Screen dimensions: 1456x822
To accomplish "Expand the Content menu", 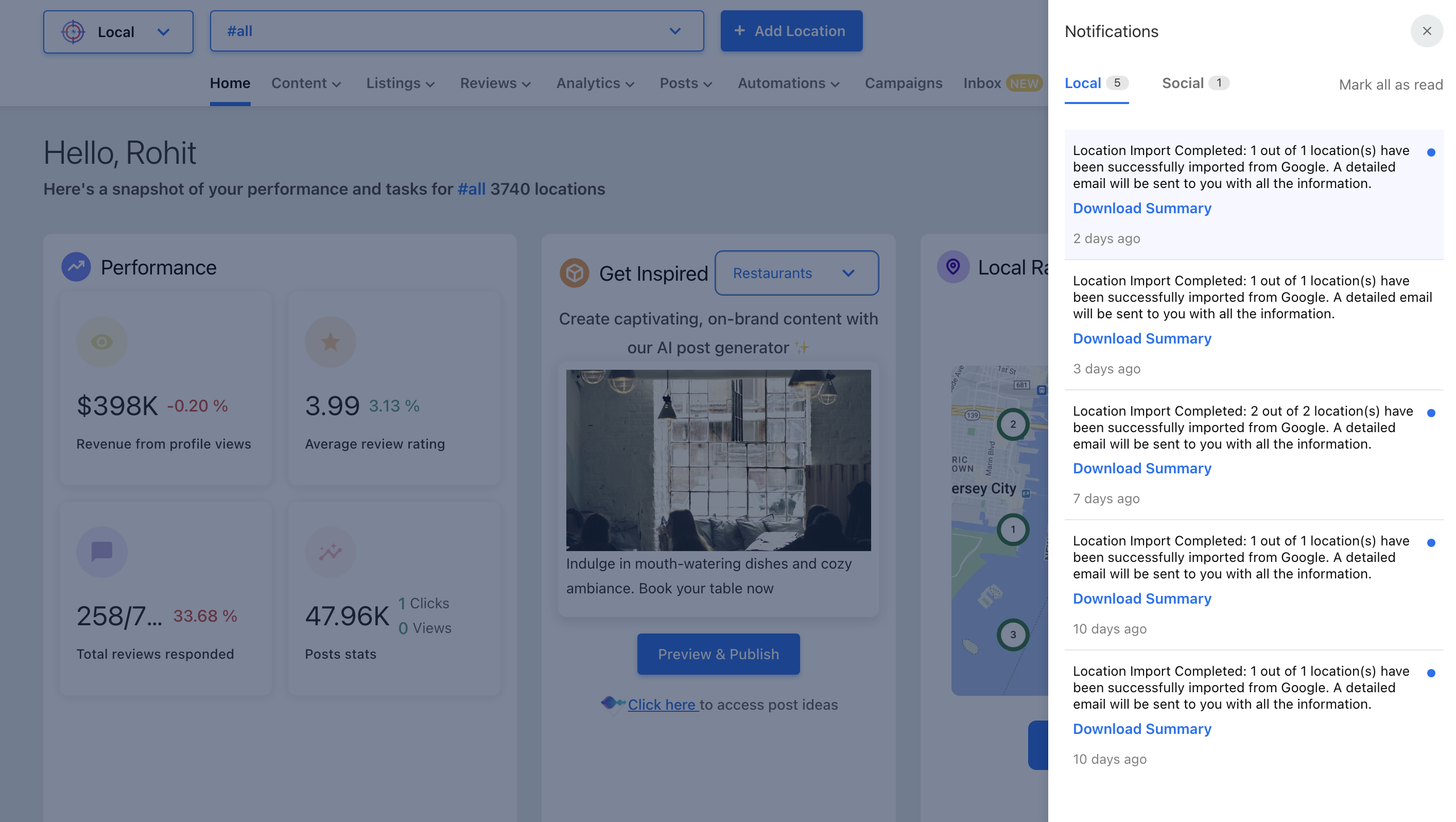I will click(306, 83).
